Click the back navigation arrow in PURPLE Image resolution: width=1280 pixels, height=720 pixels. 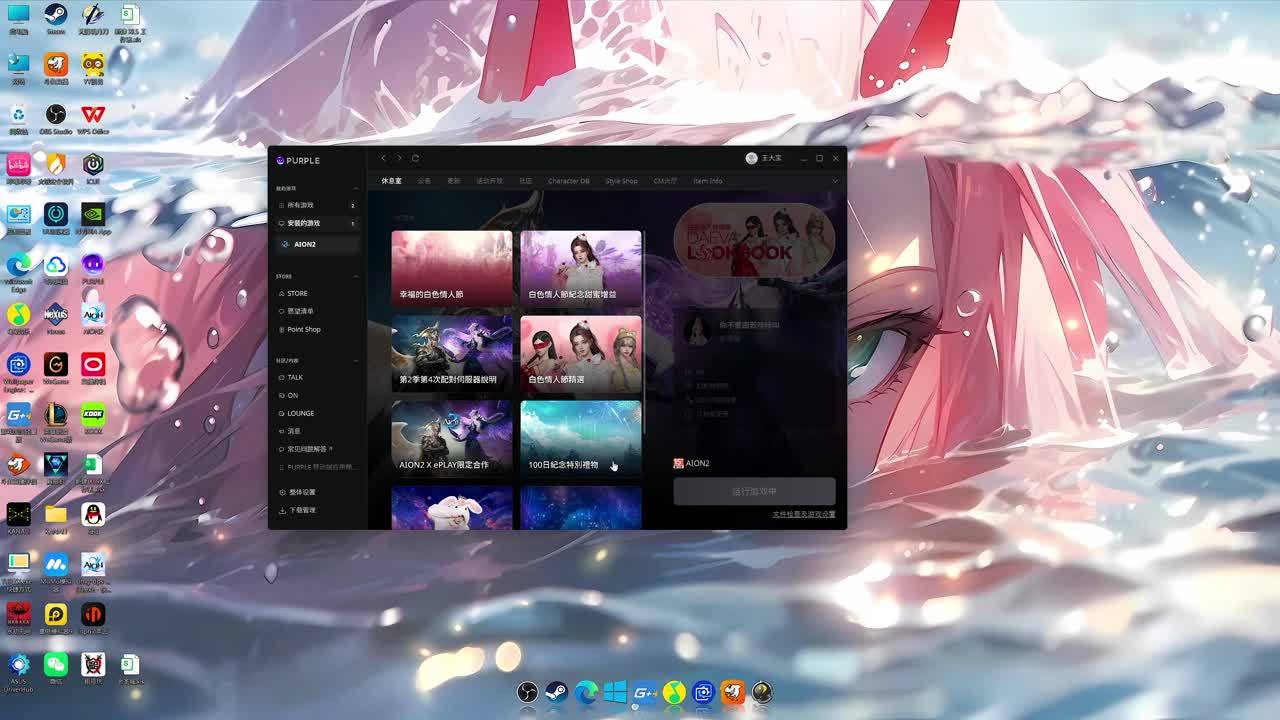click(x=383, y=159)
